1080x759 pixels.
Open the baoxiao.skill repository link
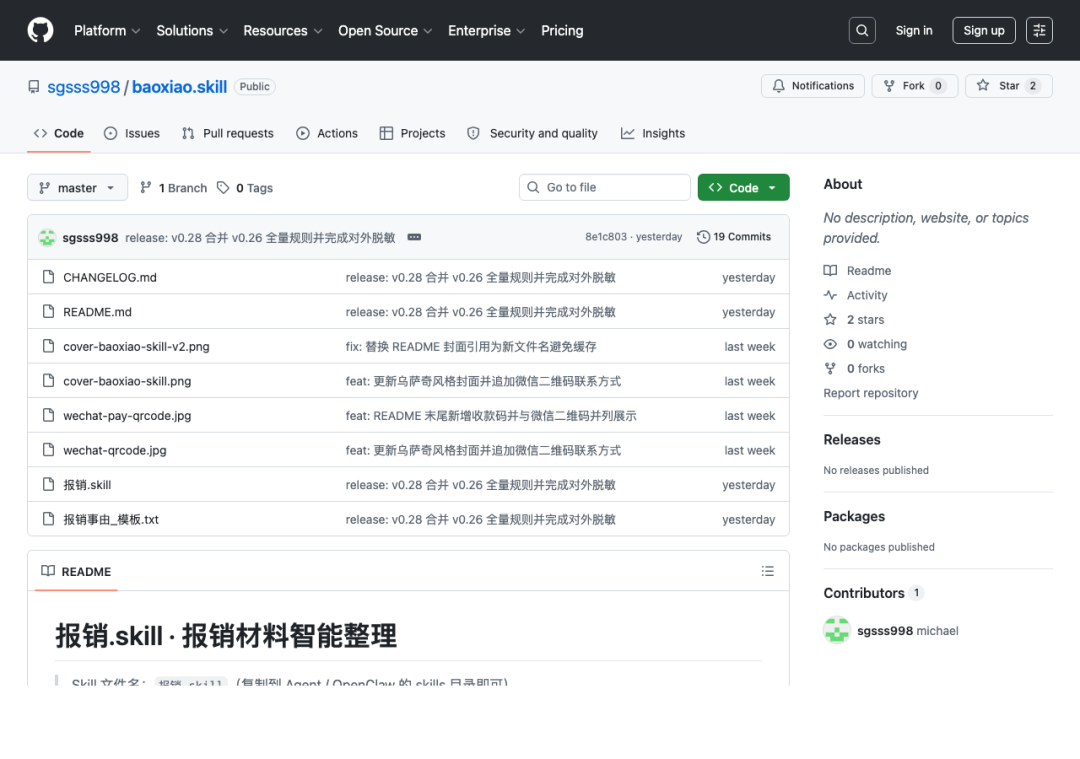click(x=179, y=87)
